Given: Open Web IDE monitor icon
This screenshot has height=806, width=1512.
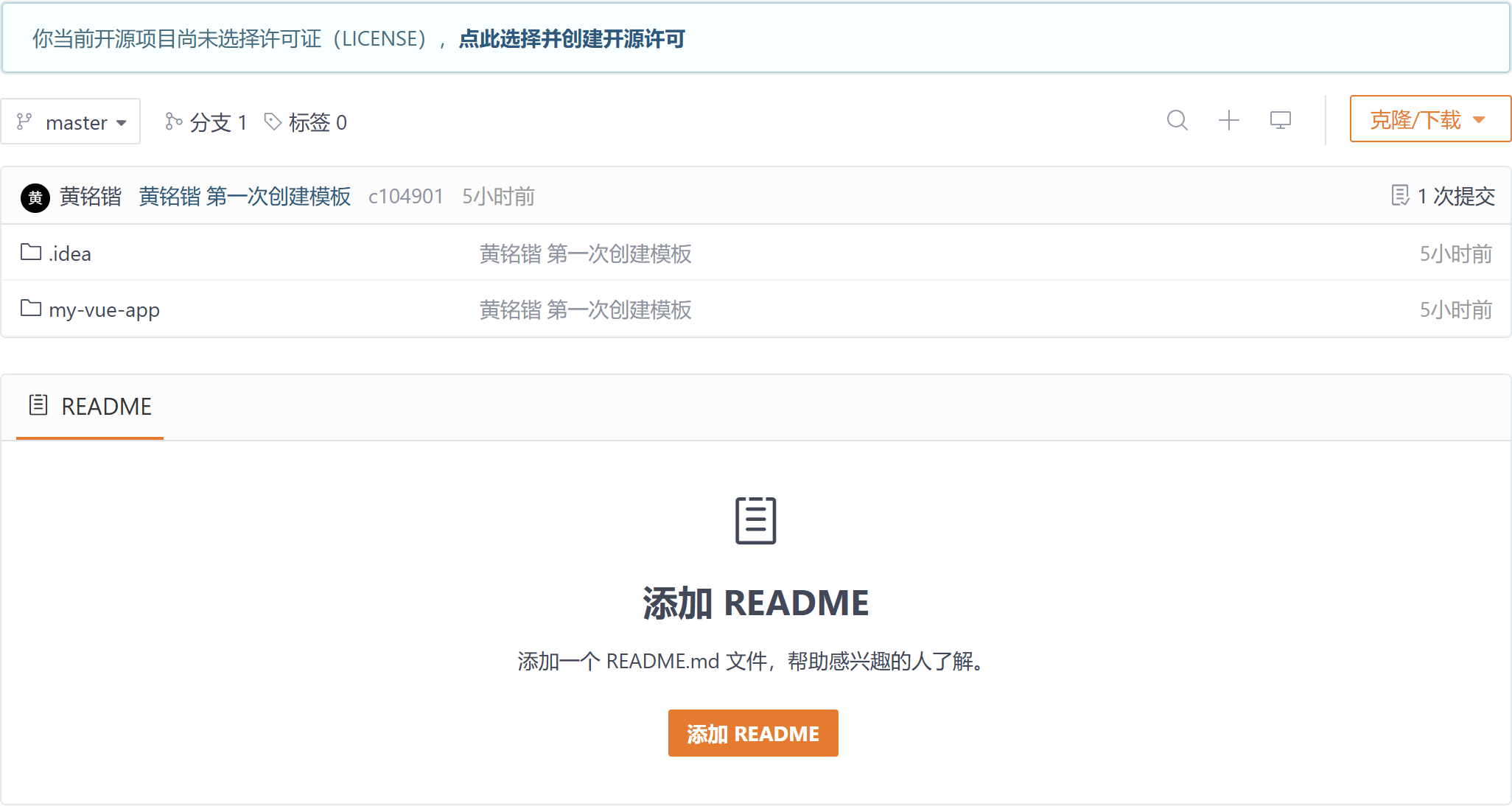Looking at the screenshot, I should tap(1280, 120).
